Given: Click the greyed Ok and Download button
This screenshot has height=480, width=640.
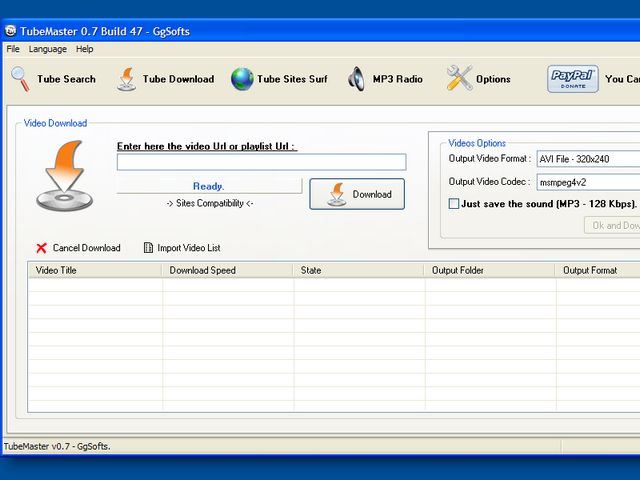Looking at the screenshot, I should pyautogui.click(x=612, y=225).
